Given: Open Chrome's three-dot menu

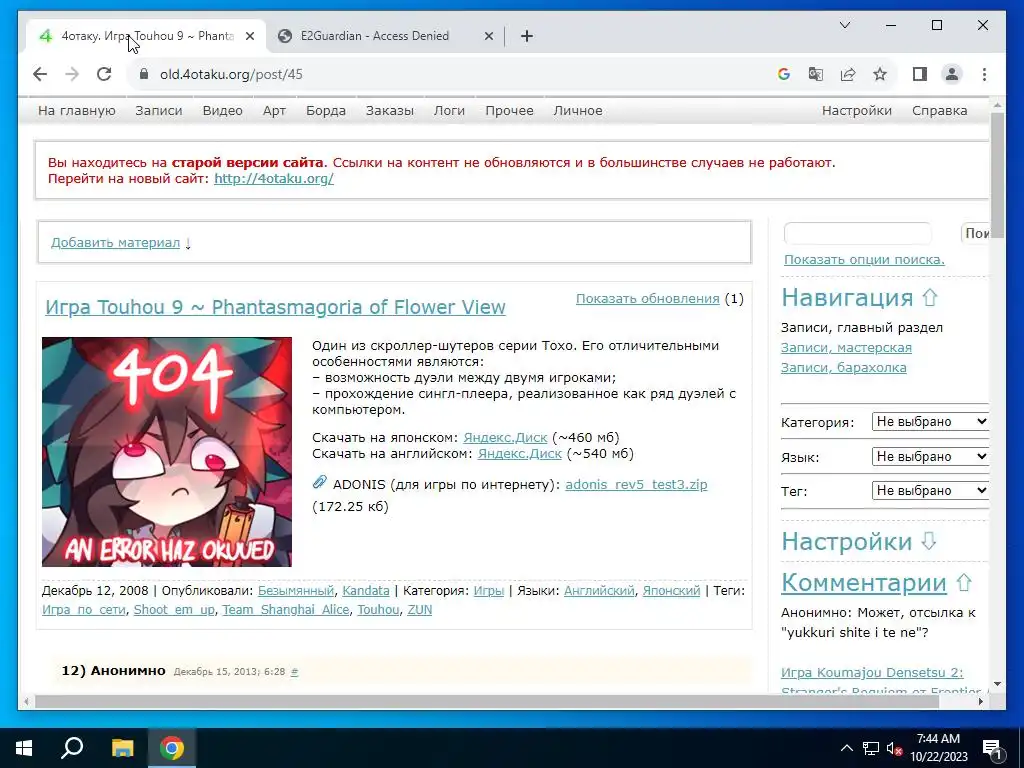Looking at the screenshot, I should [984, 74].
